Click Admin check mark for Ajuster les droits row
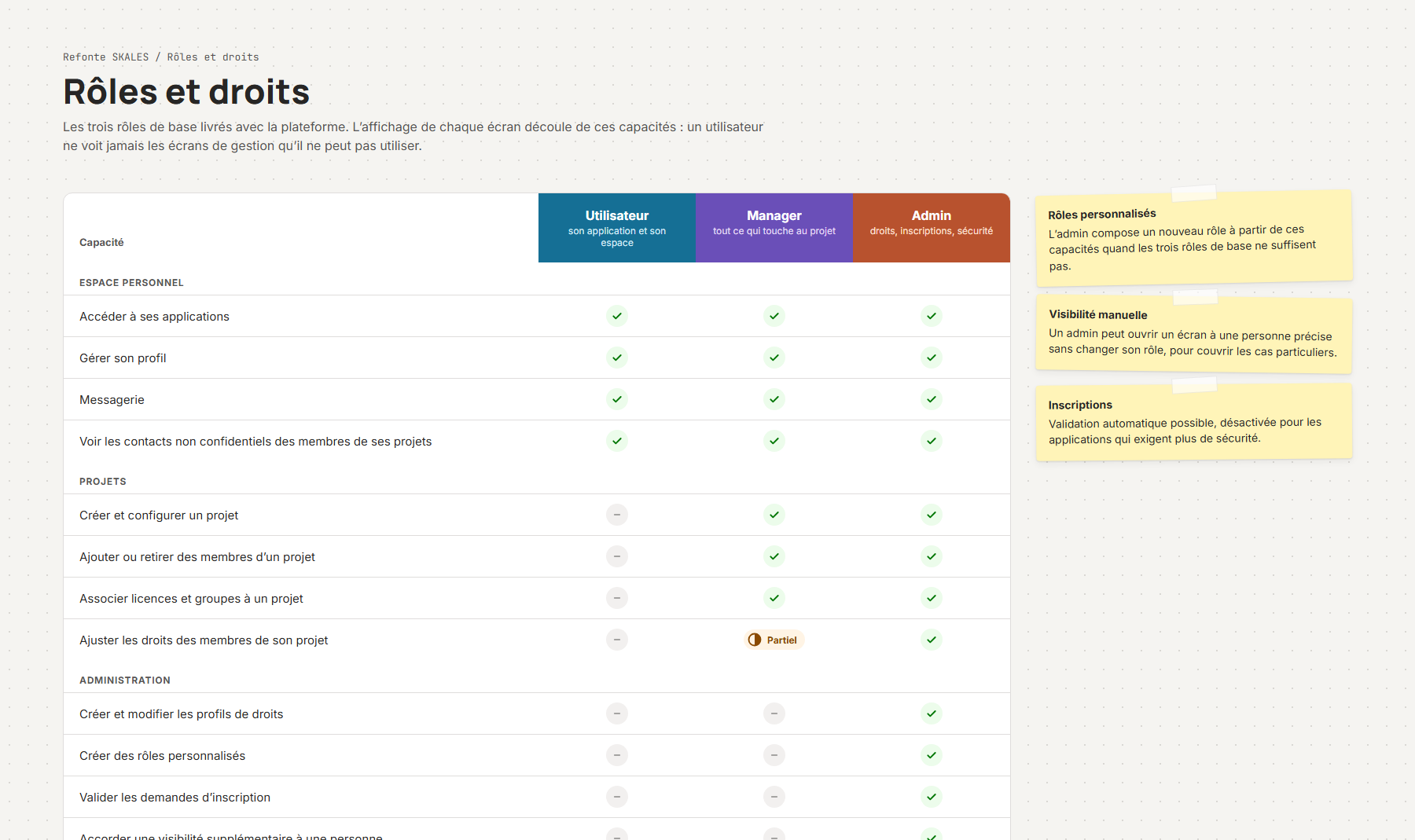Screen dimensions: 1415x840 [932, 640]
